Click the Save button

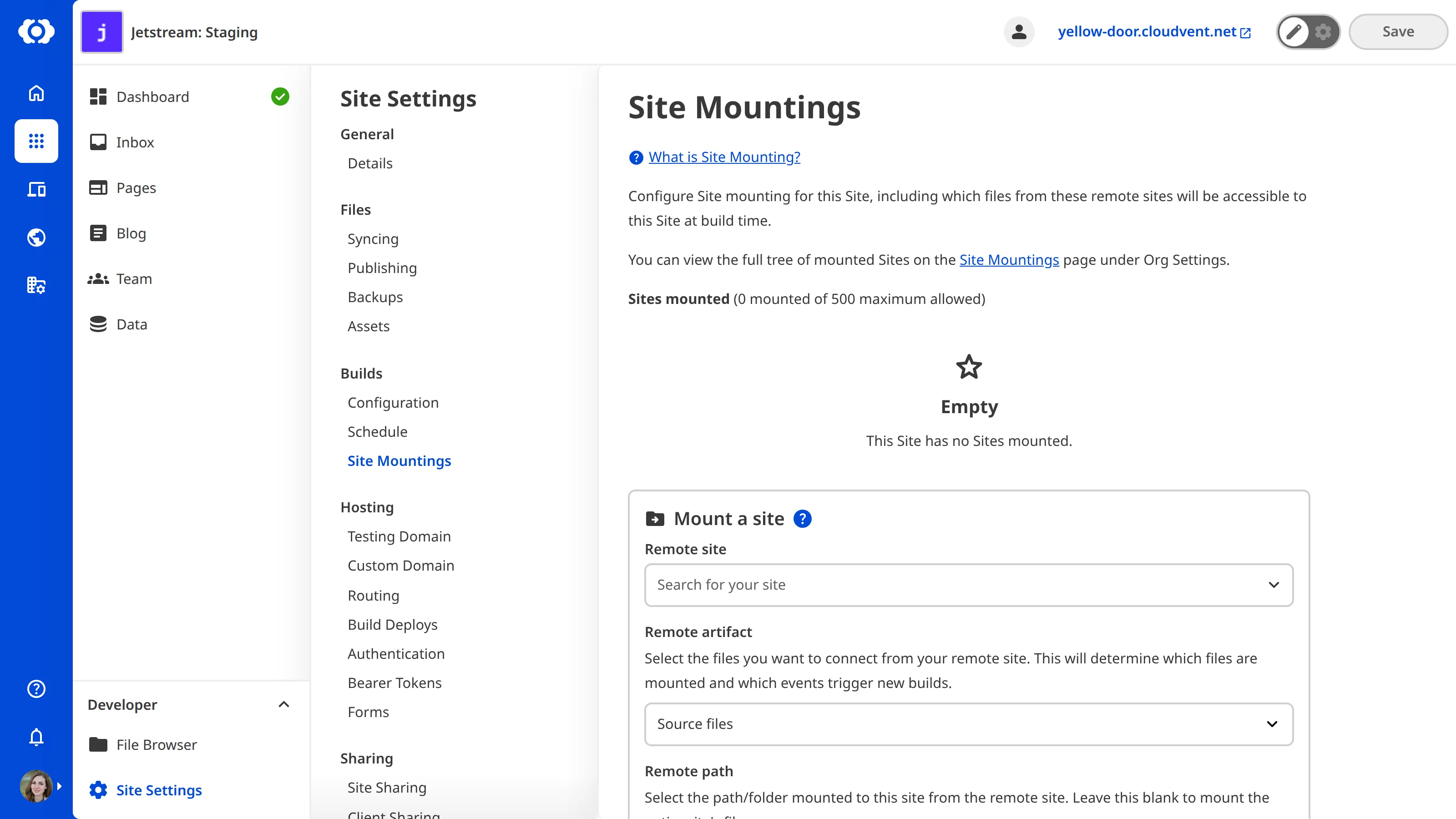coord(1398,32)
